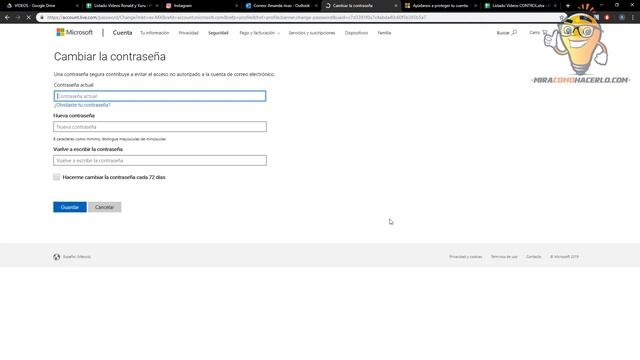Image resolution: width=640 pixels, height=360 pixels.
Task: Open the Familia menu item
Action: click(384, 33)
